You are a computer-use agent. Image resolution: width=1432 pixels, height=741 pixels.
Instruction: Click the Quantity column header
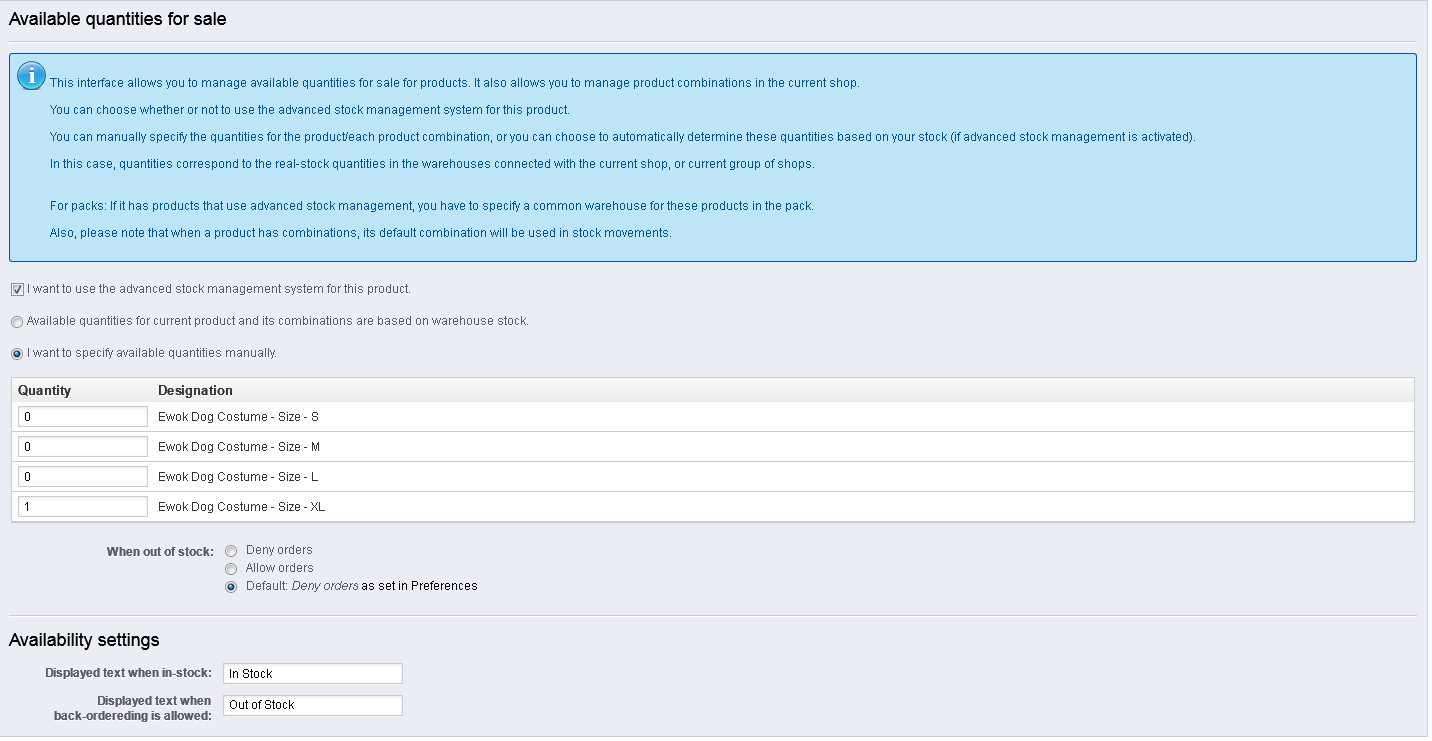click(45, 390)
